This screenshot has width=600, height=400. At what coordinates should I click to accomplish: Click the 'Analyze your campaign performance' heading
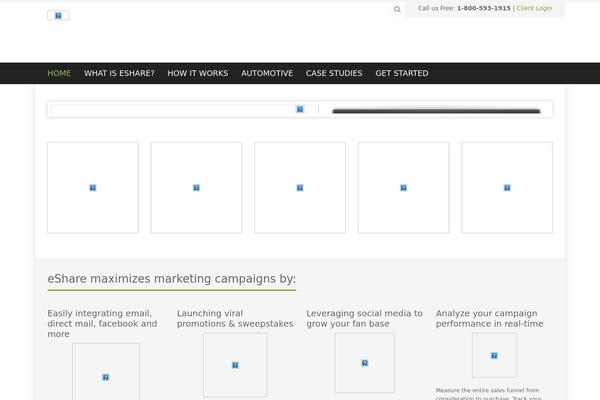489,318
